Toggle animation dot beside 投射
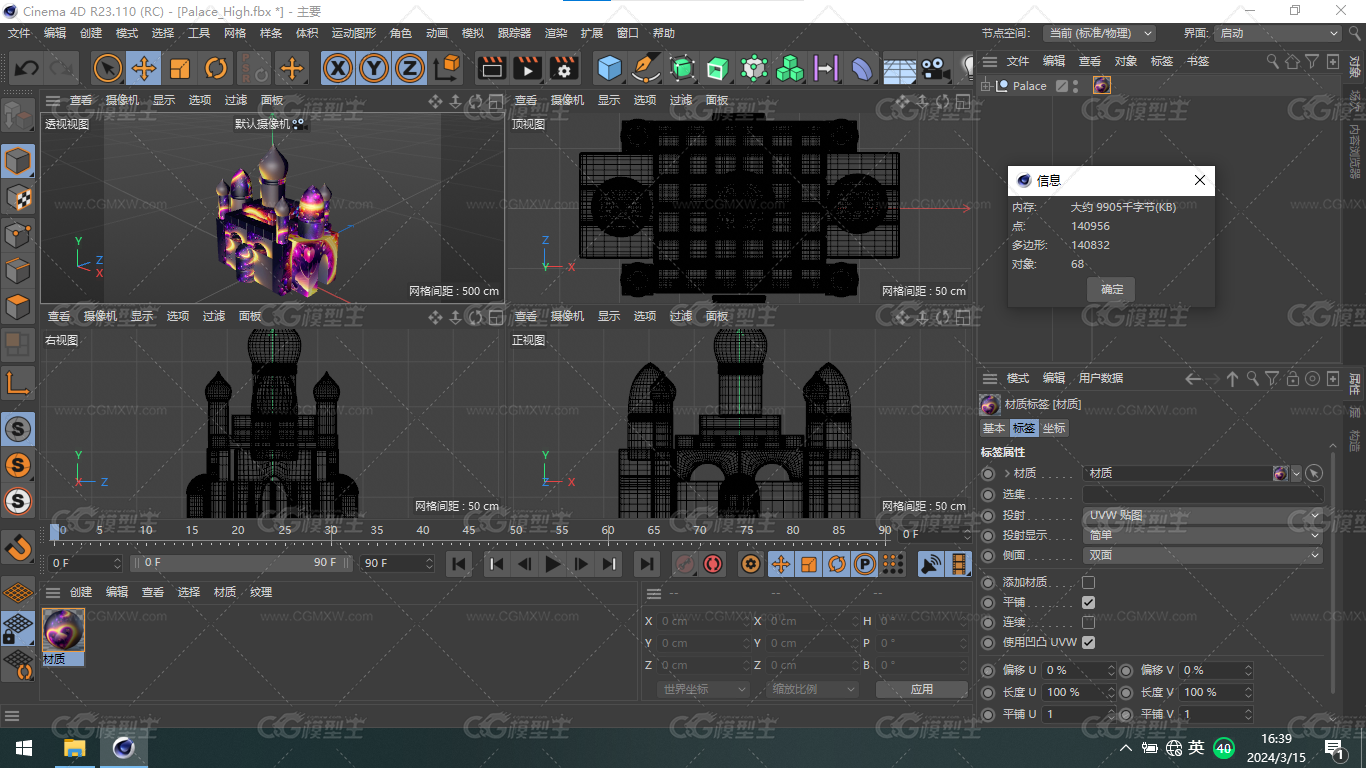The image size is (1366, 768). pyautogui.click(x=988, y=515)
